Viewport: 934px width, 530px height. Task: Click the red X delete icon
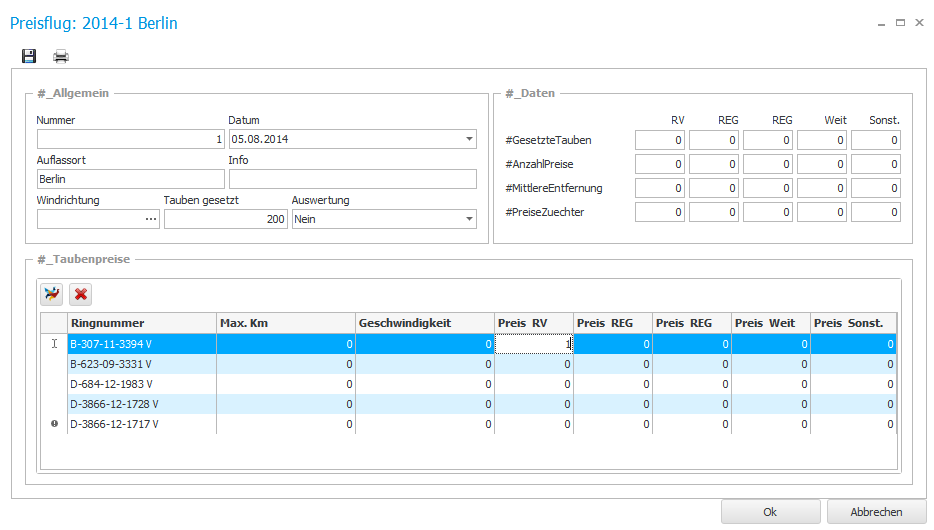[x=81, y=294]
